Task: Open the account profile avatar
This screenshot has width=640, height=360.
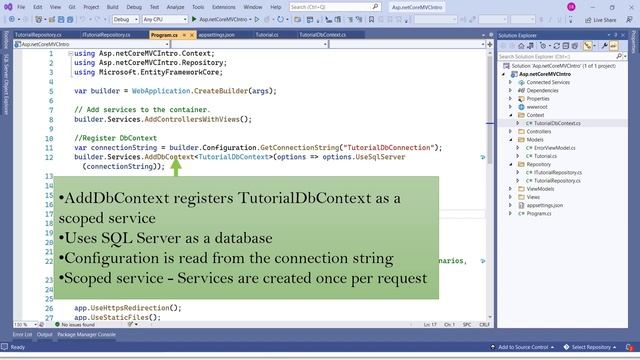Action: click(571, 7)
